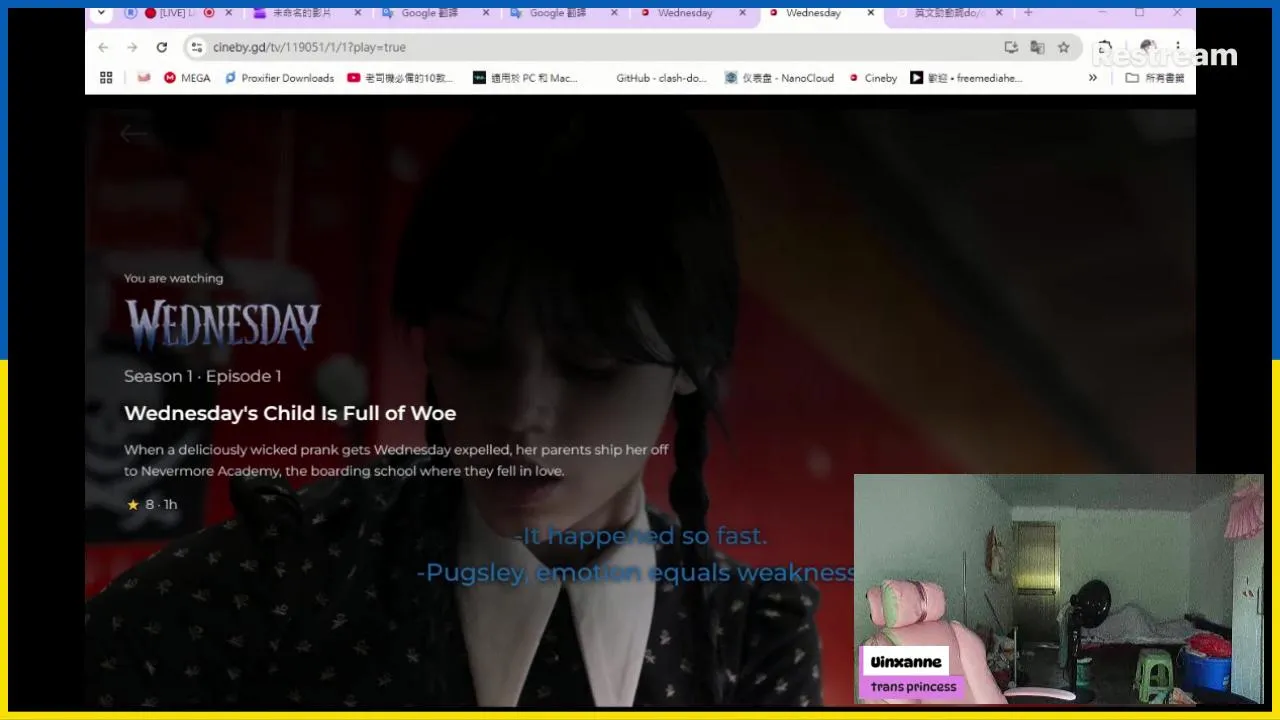
Task: Bookmark this page with the star icon
Action: [x=1063, y=47]
